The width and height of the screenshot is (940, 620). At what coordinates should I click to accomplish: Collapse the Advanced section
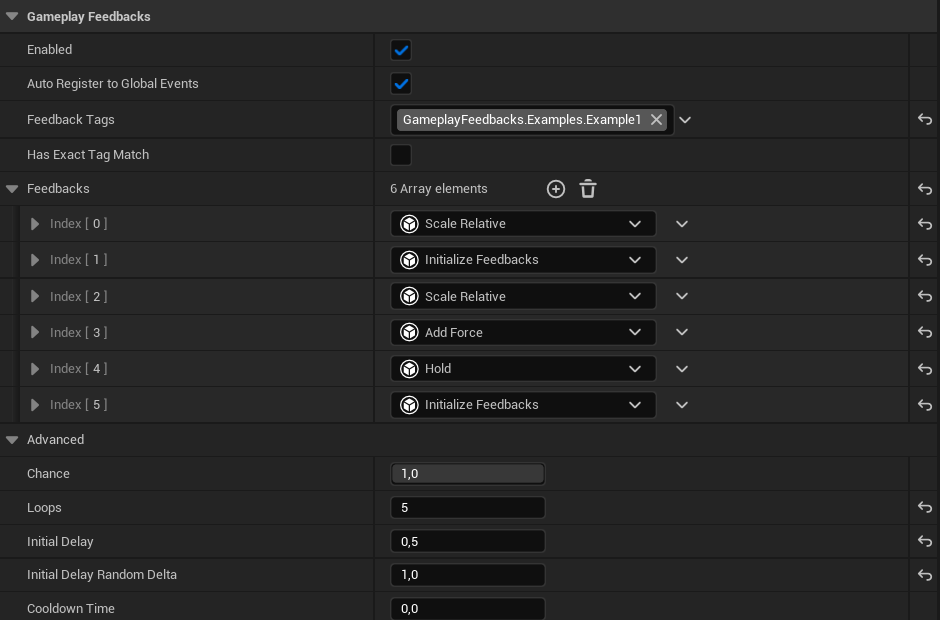tap(12, 440)
